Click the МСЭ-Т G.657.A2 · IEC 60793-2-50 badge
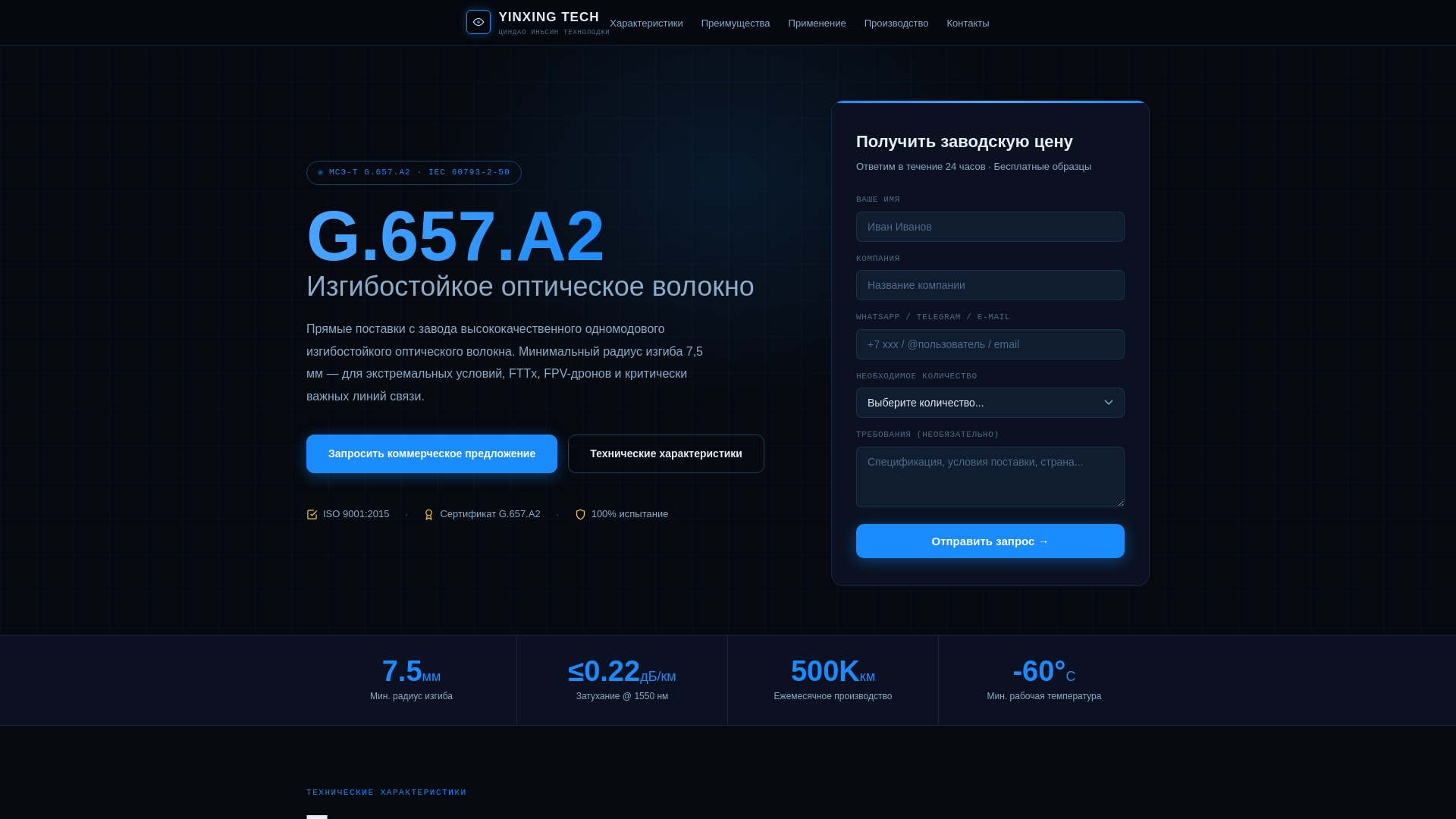The height and width of the screenshot is (819, 1456). click(x=414, y=173)
